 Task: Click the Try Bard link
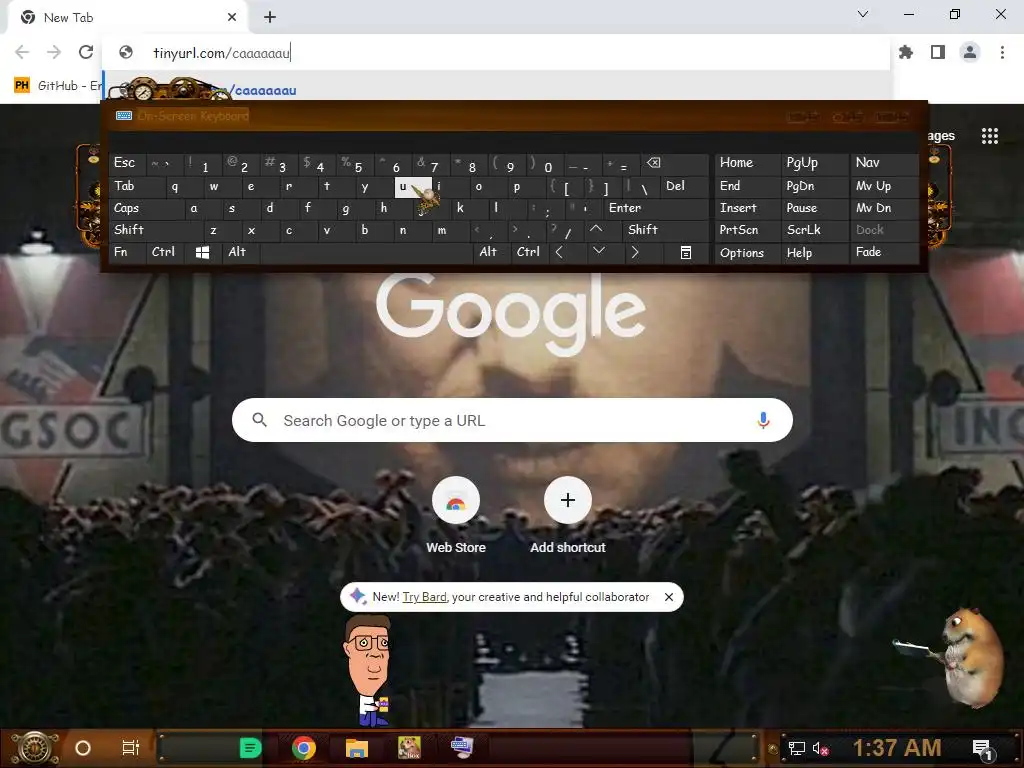click(x=424, y=597)
